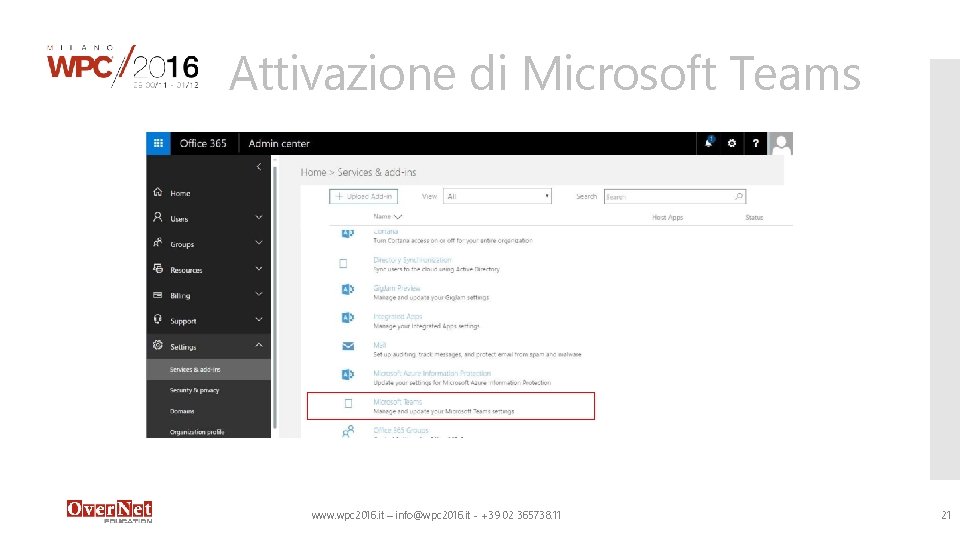Screen dimensions: 960x540
Task: Open the Directory Synchronization link
Action: pyautogui.click(x=412, y=260)
